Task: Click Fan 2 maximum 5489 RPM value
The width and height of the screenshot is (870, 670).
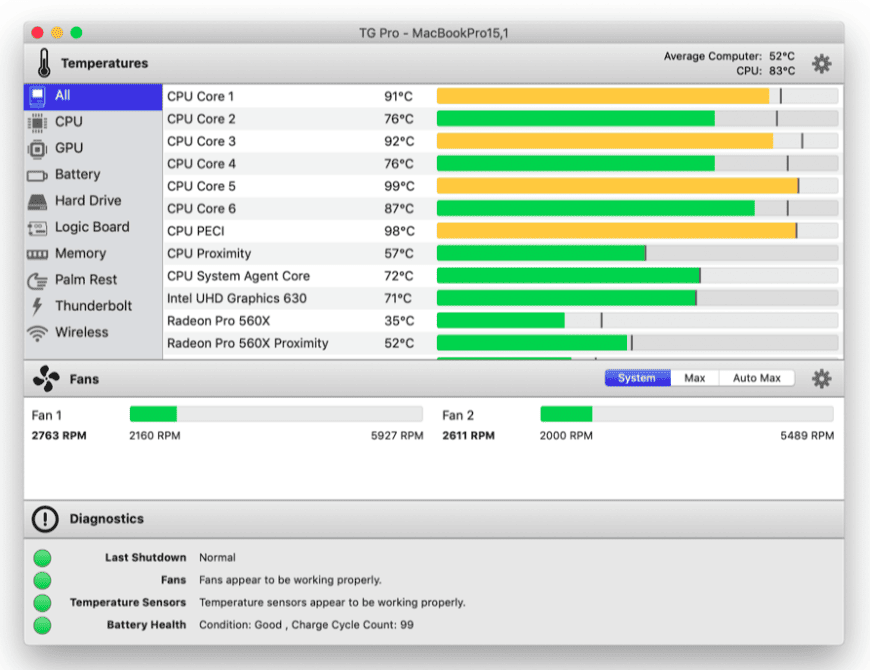Action: (807, 435)
